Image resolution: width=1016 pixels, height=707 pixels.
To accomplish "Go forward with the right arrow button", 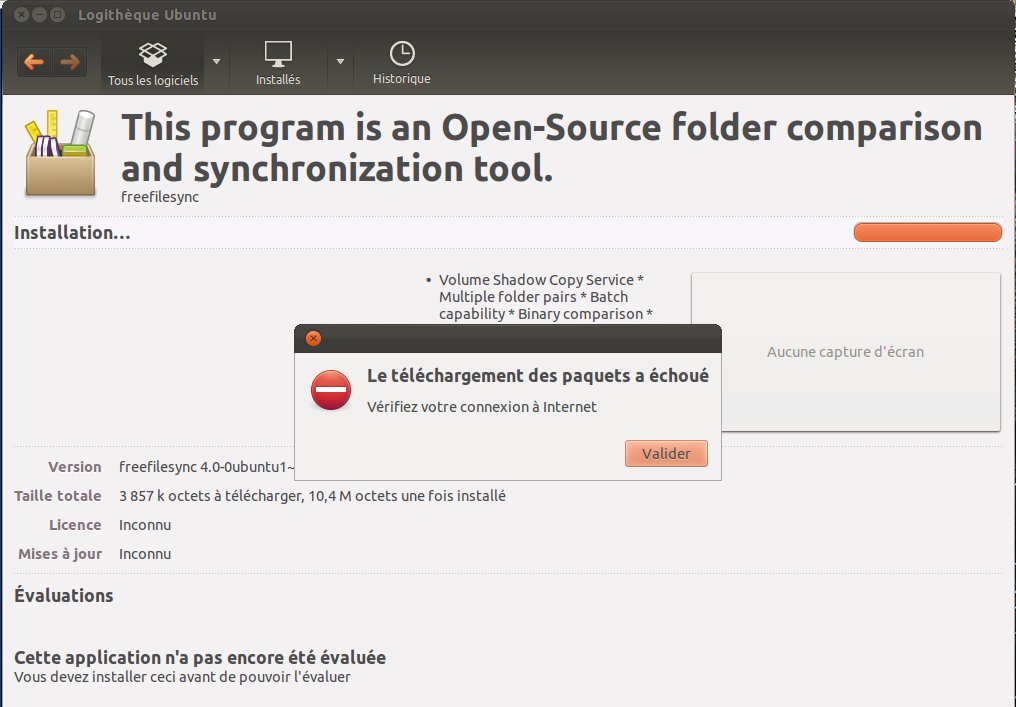I will click(69, 62).
